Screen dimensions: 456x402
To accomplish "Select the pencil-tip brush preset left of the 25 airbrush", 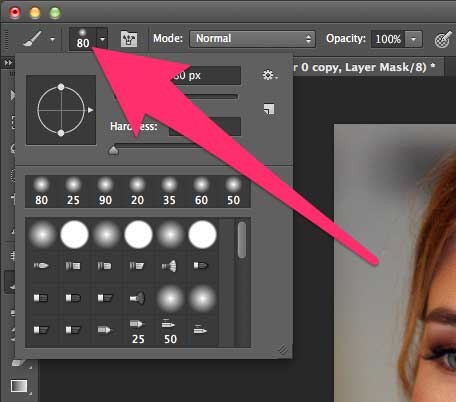I will click(105, 330).
